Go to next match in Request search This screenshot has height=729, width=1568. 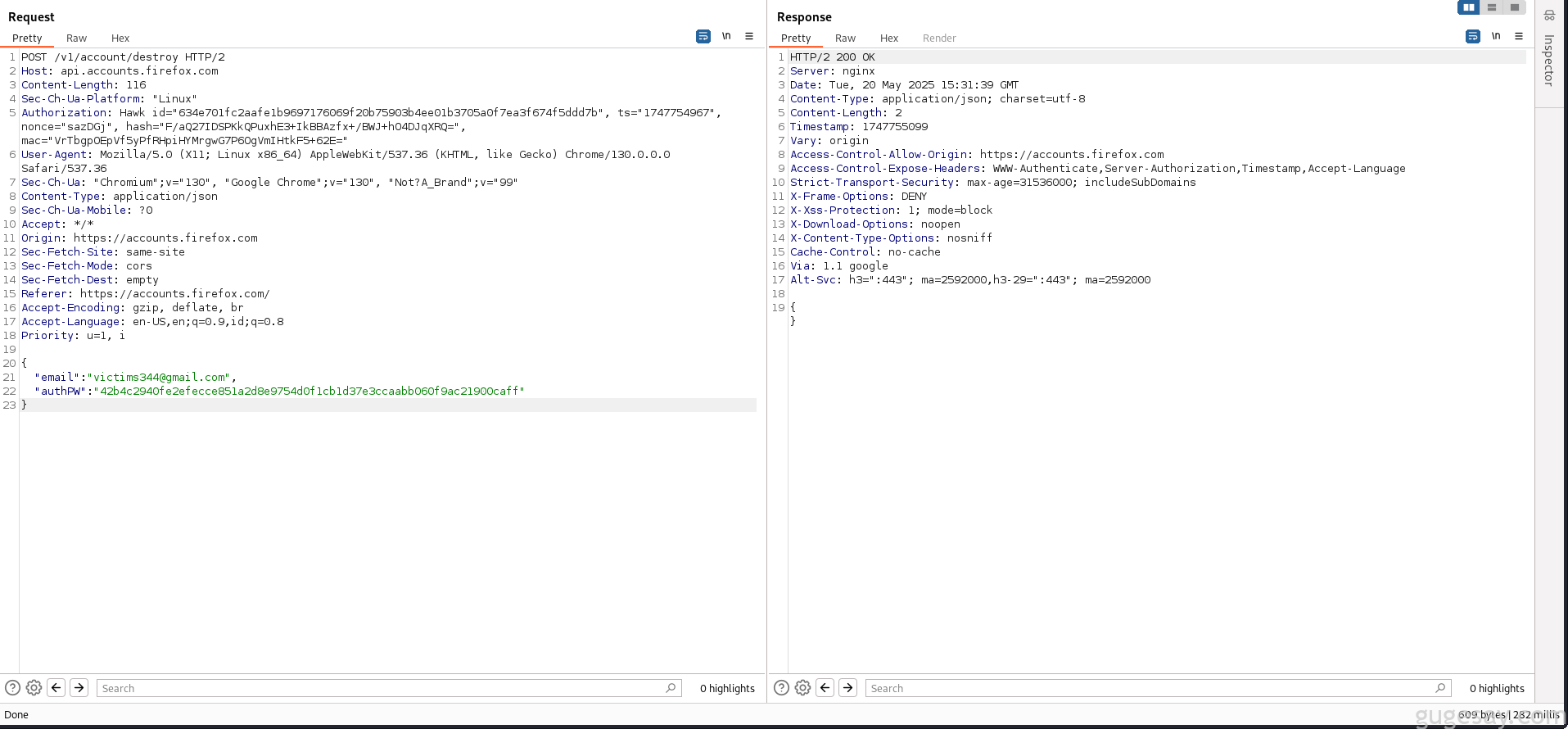coord(79,688)
